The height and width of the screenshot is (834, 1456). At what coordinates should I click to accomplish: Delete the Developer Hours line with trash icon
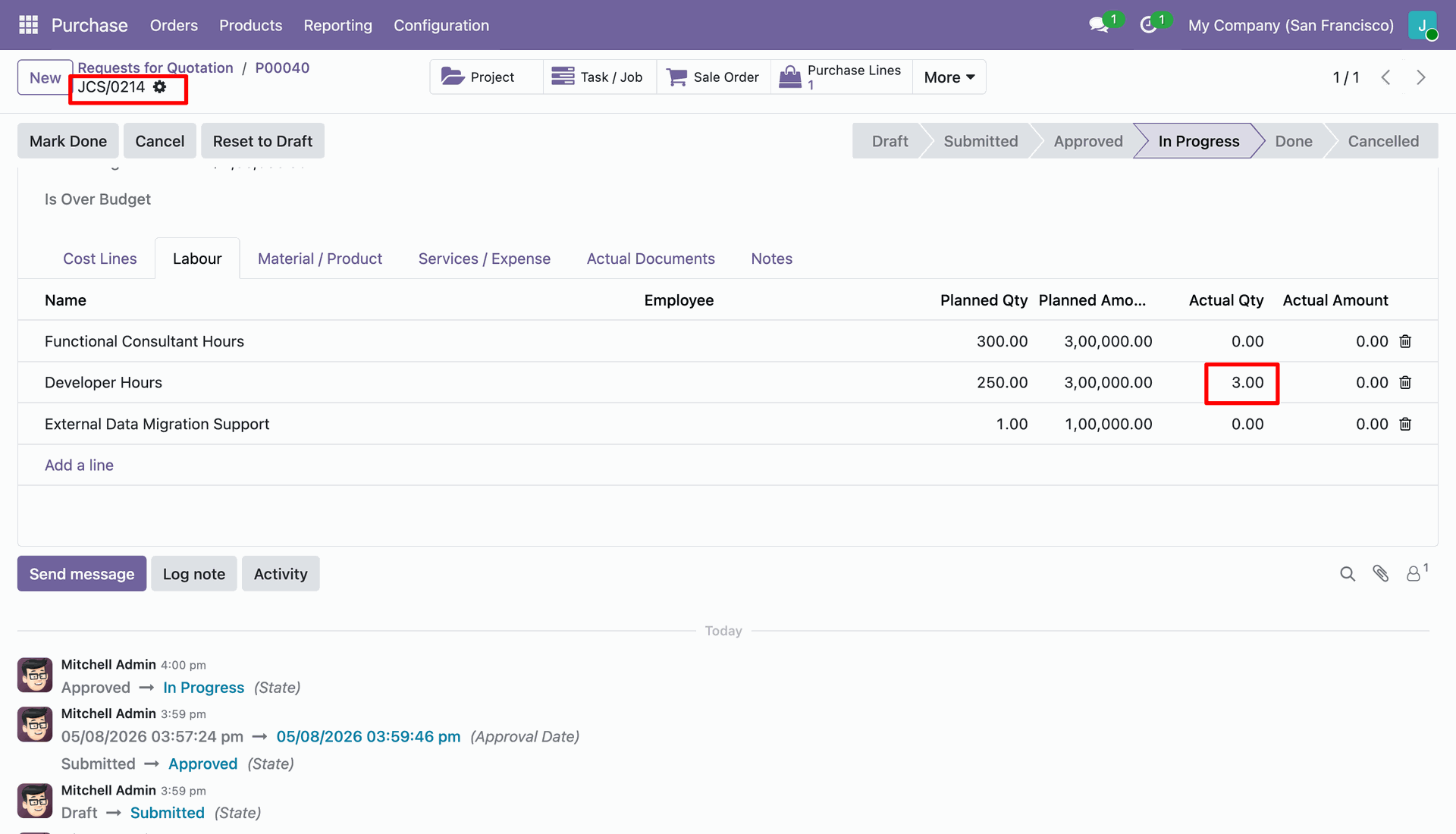pos(1405,383)
